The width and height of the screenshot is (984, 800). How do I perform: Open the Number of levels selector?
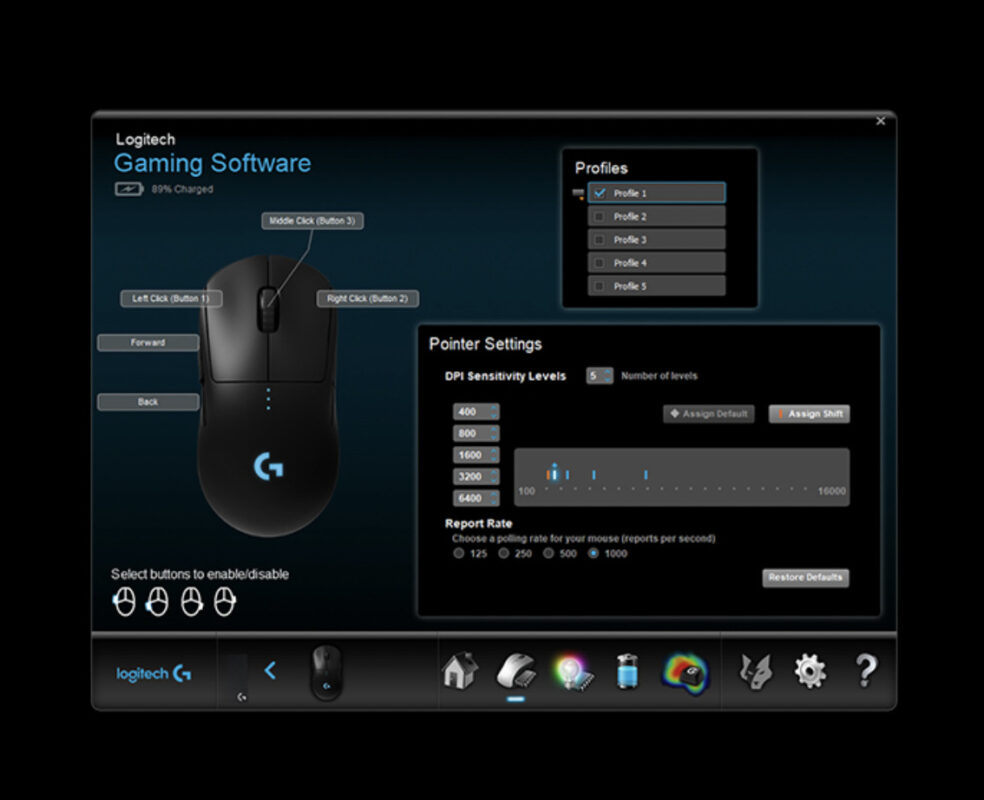pos(599,376)
